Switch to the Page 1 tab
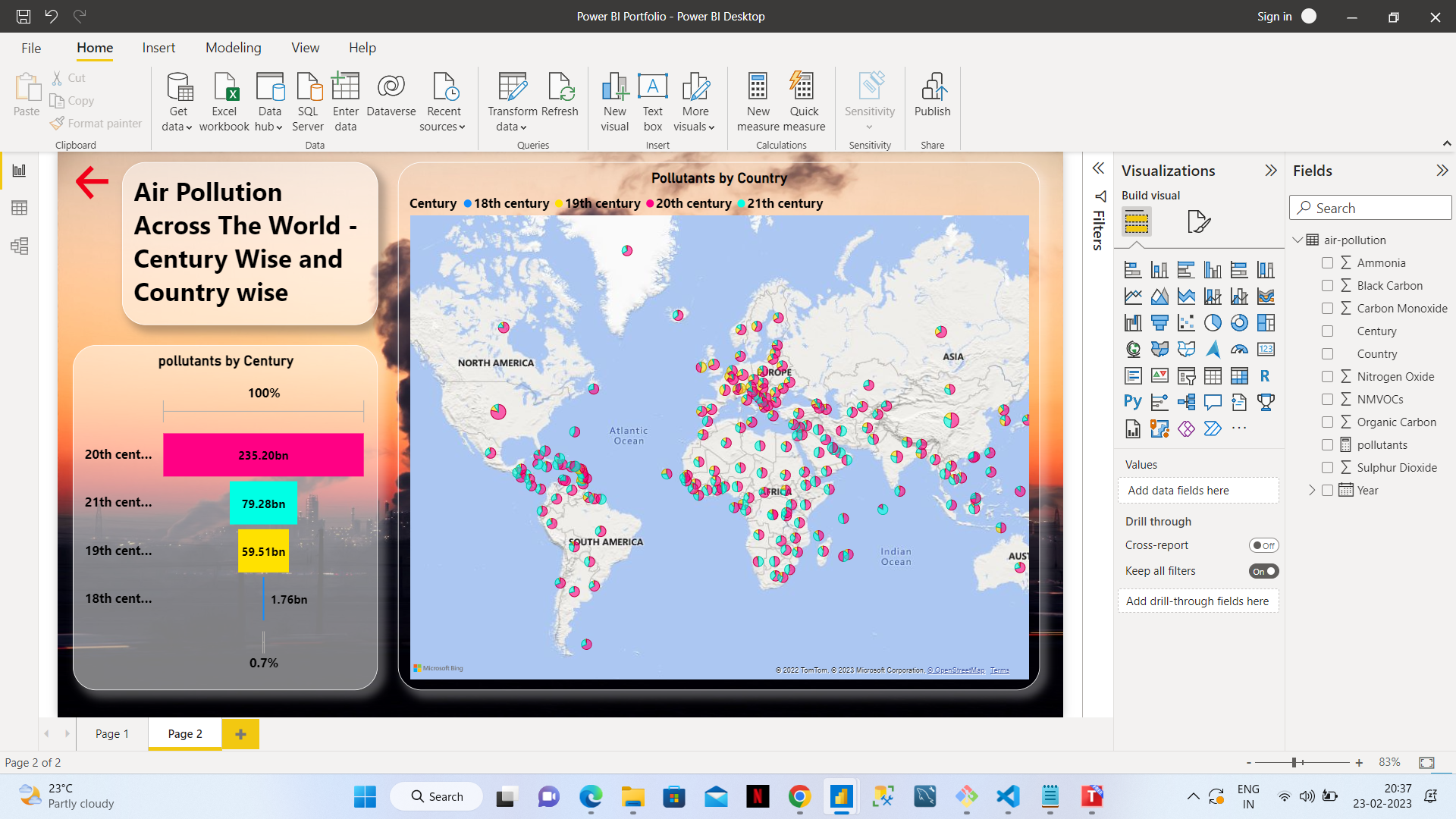 111,733
